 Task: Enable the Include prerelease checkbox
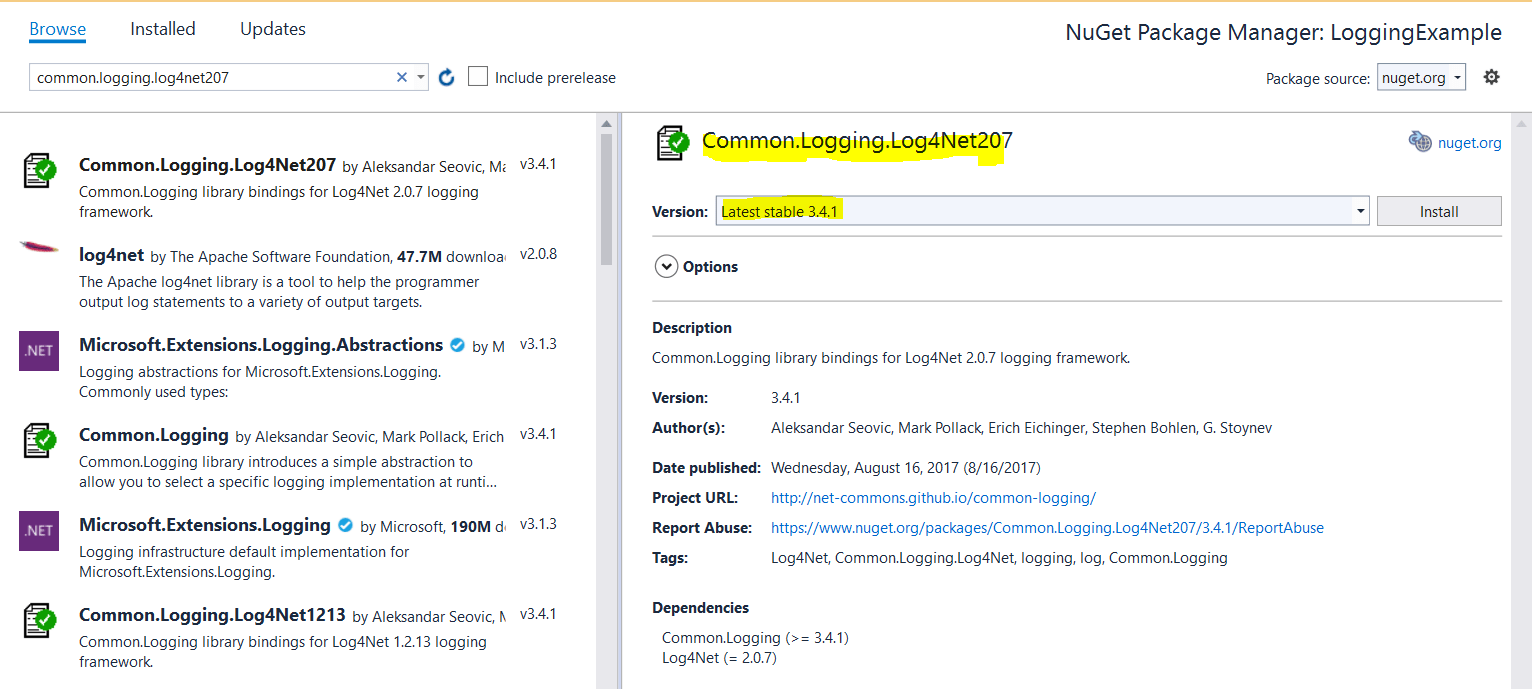point(477,76)
